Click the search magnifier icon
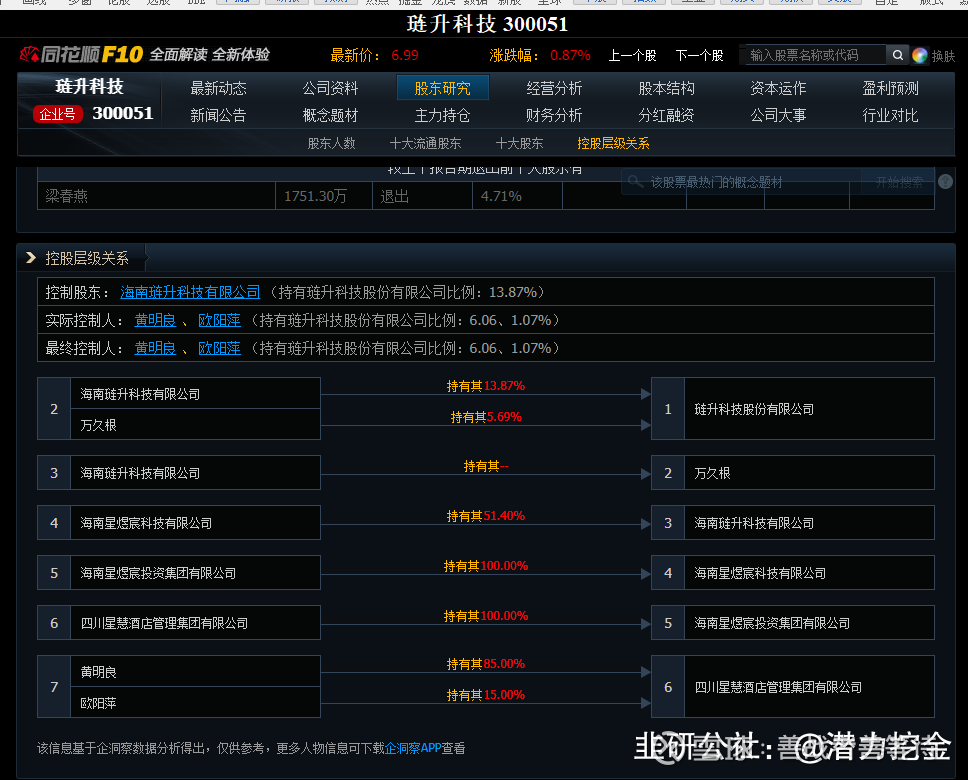The height and width of the screenshot is (780, 968). point(898,55)
